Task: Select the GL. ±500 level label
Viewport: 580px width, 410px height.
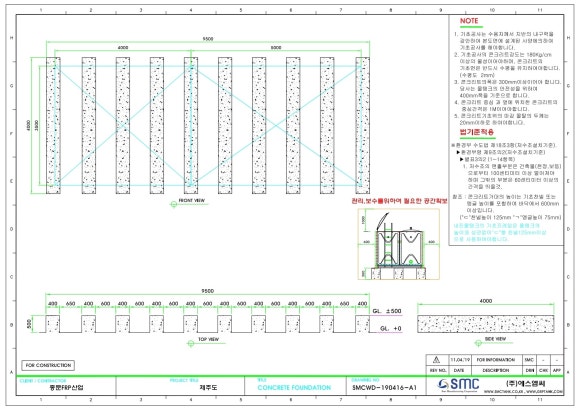Action: [x=387, y=311]
